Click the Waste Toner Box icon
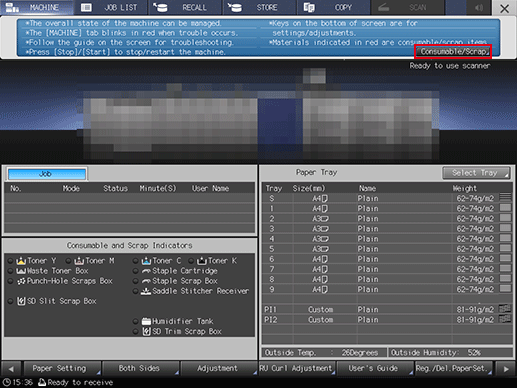The image size is (517, 388). coord(21,271)
